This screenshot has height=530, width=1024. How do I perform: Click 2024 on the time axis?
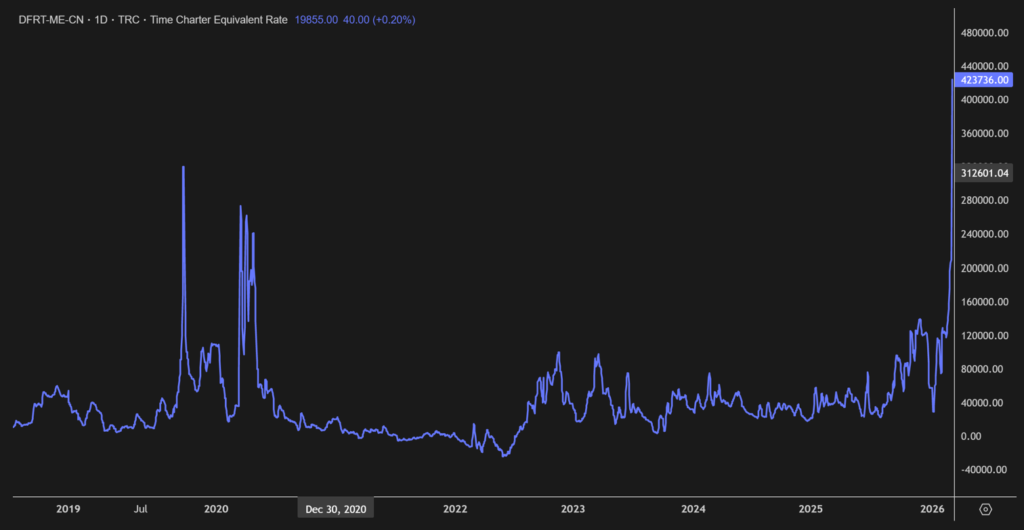[x=692, y=509]
